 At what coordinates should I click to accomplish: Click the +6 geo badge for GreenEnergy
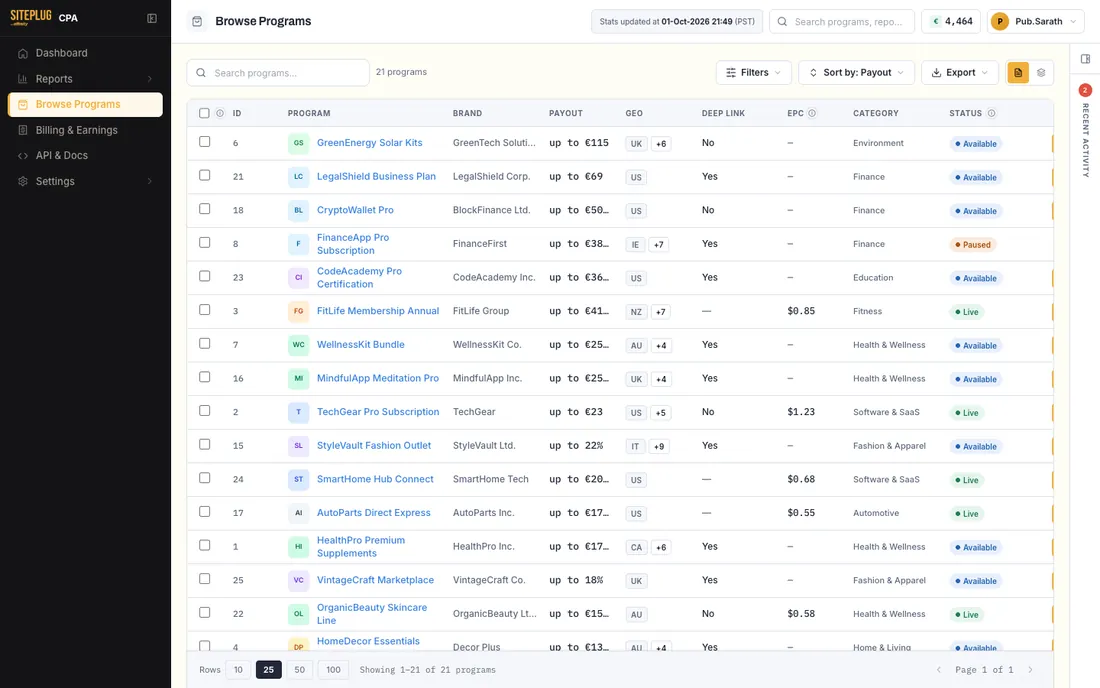click(x=661, y=144)
